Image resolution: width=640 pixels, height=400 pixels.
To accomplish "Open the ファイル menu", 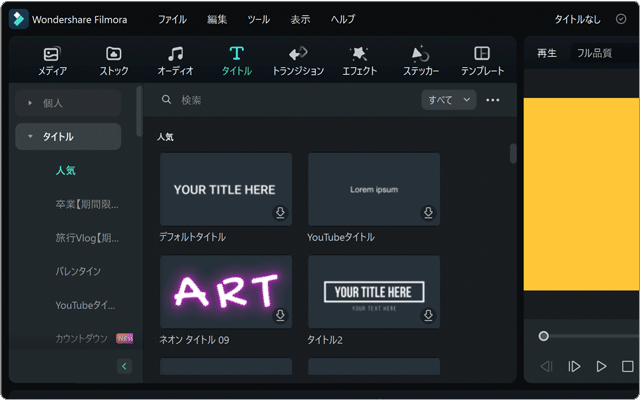I will [x=172, y=19].
